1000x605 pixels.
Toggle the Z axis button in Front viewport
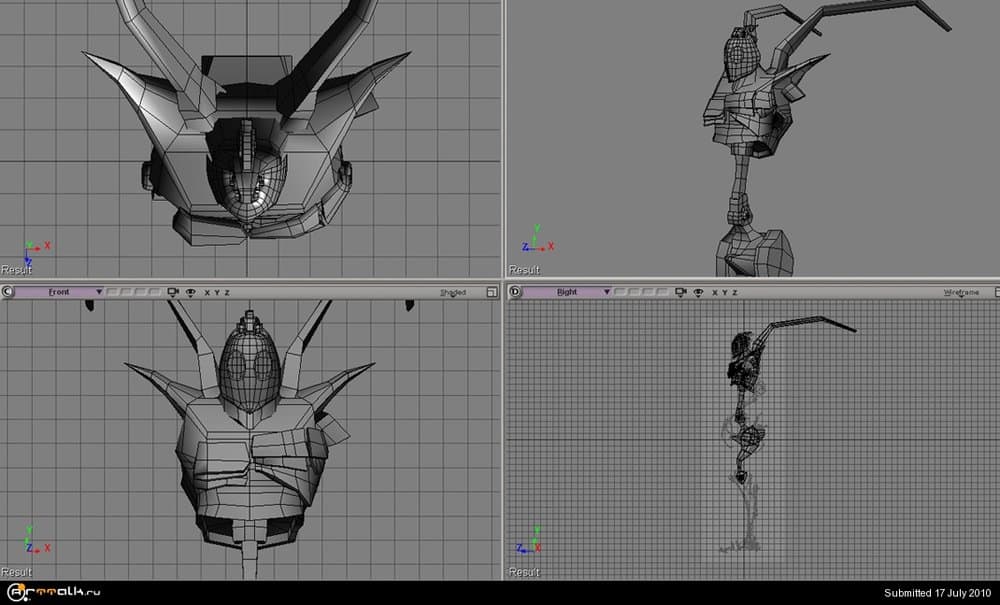pos(227,292)
